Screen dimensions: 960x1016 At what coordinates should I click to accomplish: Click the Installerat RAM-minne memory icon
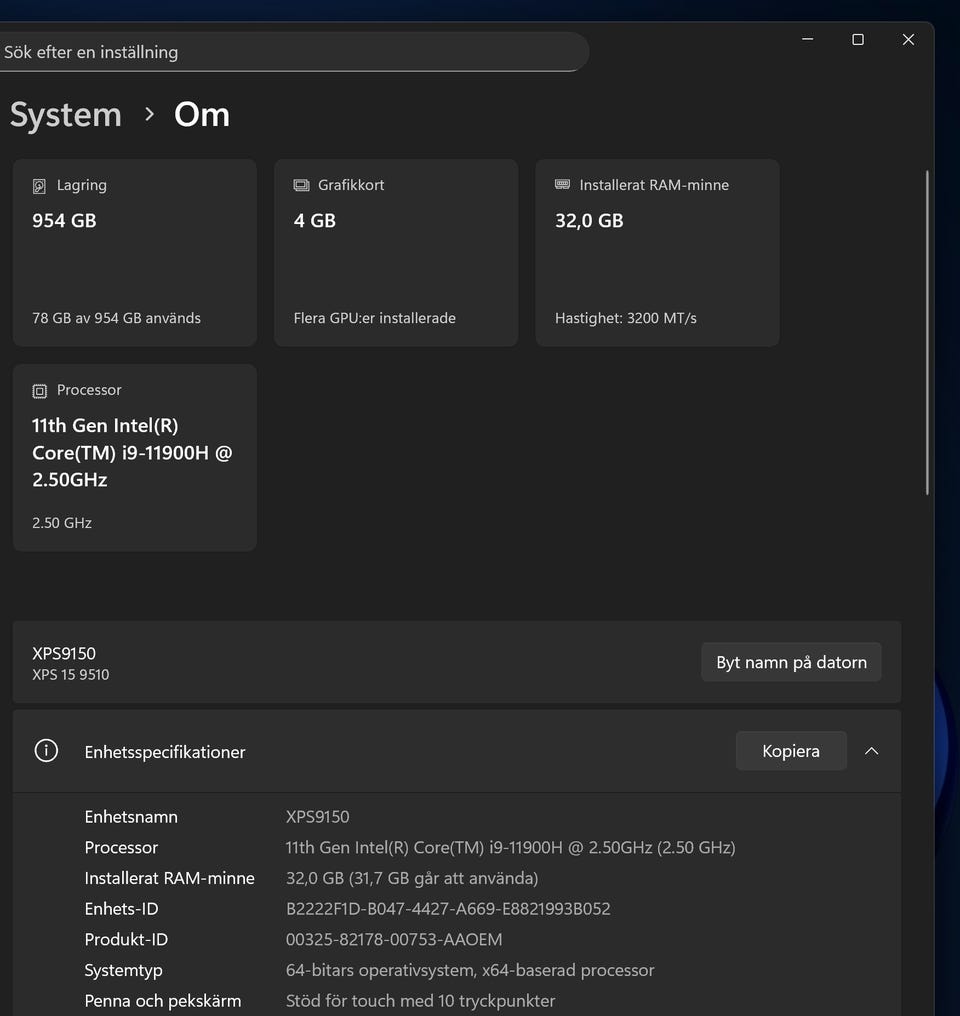pos(562,185)
